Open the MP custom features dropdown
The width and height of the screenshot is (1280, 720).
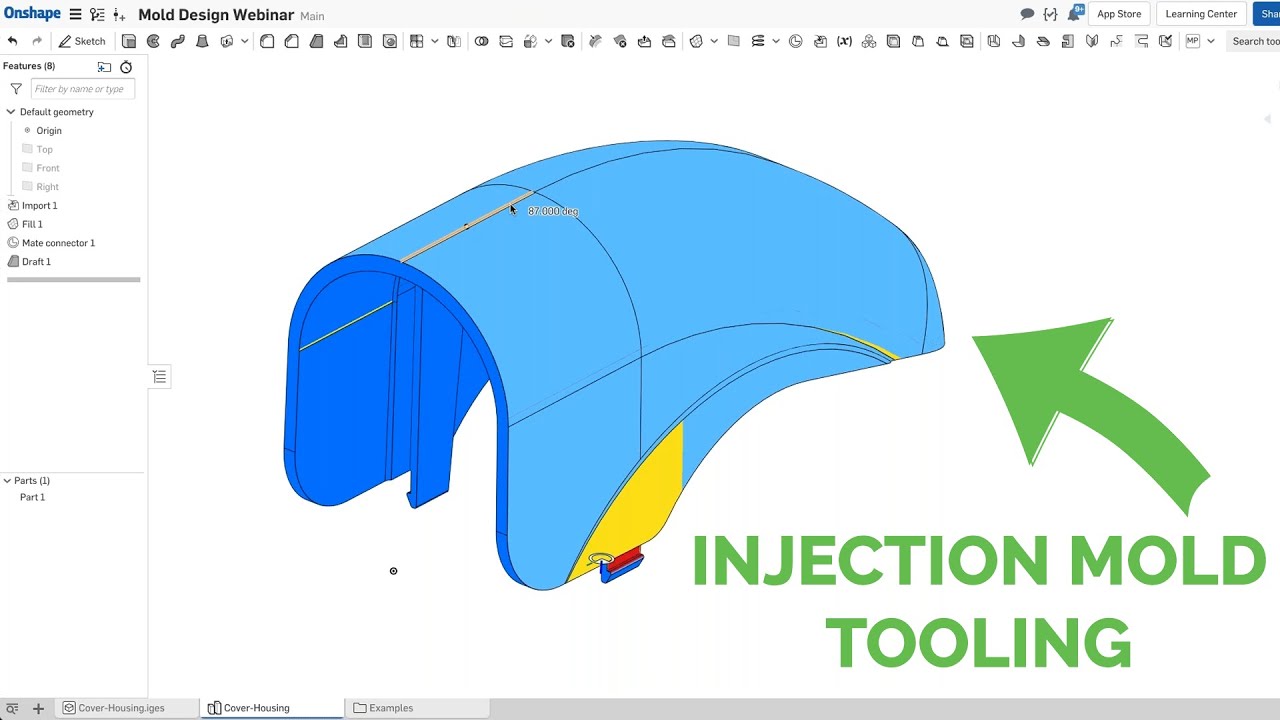(1210, 41)
